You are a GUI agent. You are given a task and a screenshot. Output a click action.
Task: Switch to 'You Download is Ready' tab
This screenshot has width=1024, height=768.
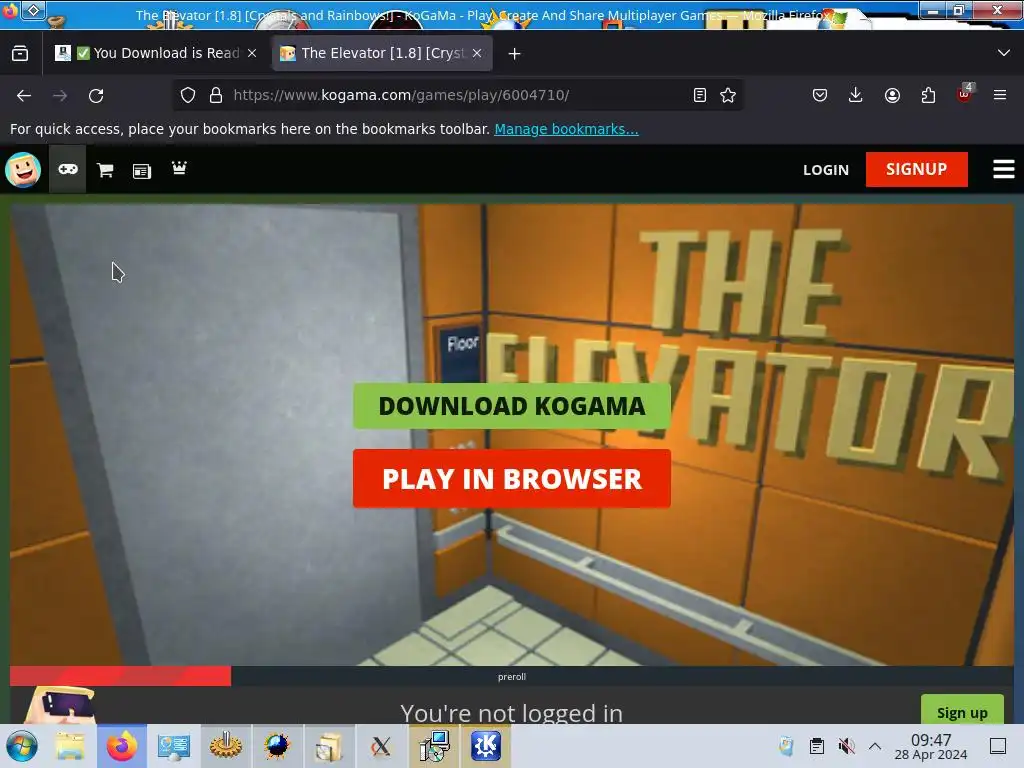coord(157,53)
